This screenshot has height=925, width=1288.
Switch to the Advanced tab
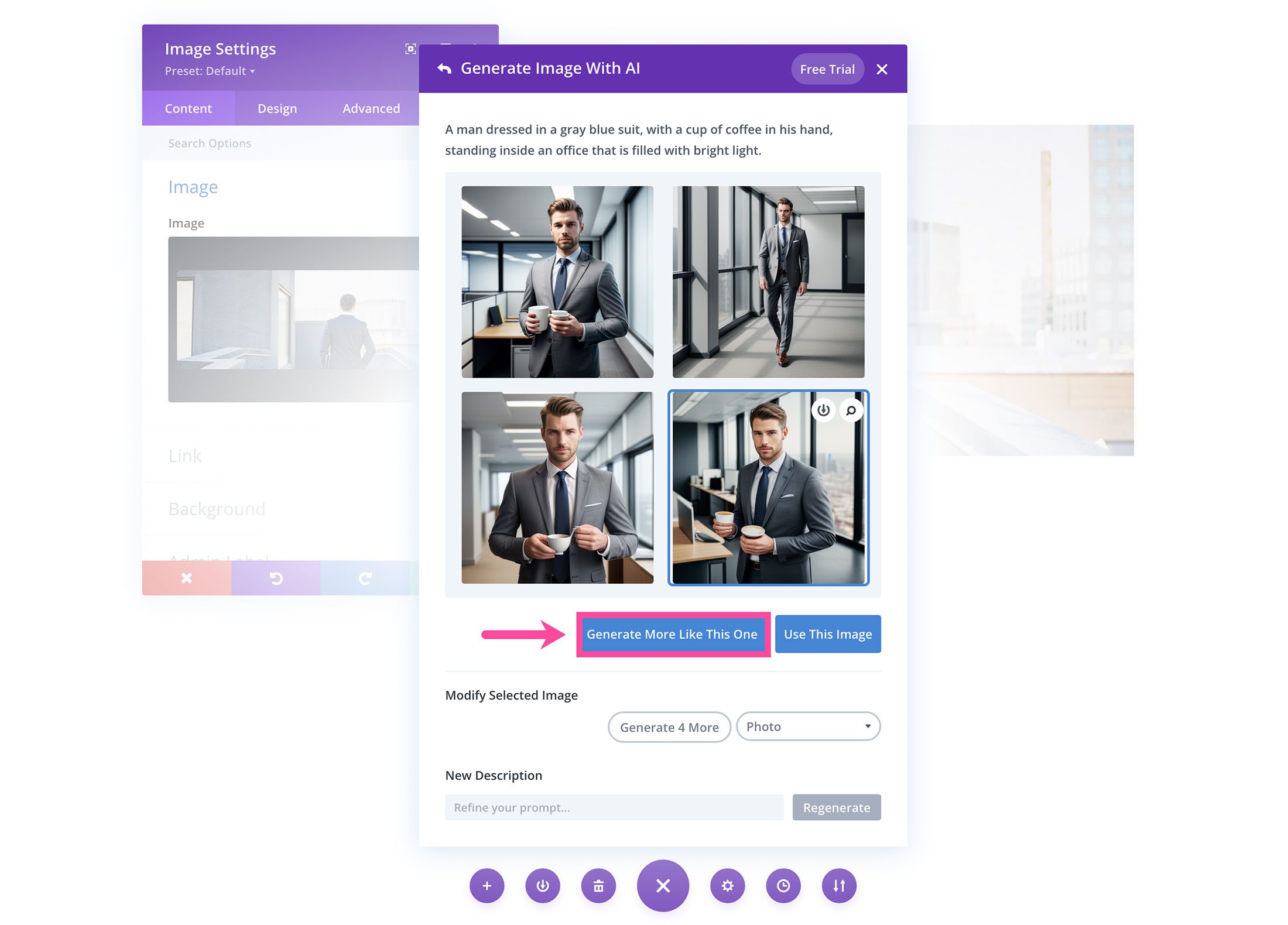point(371,108)
